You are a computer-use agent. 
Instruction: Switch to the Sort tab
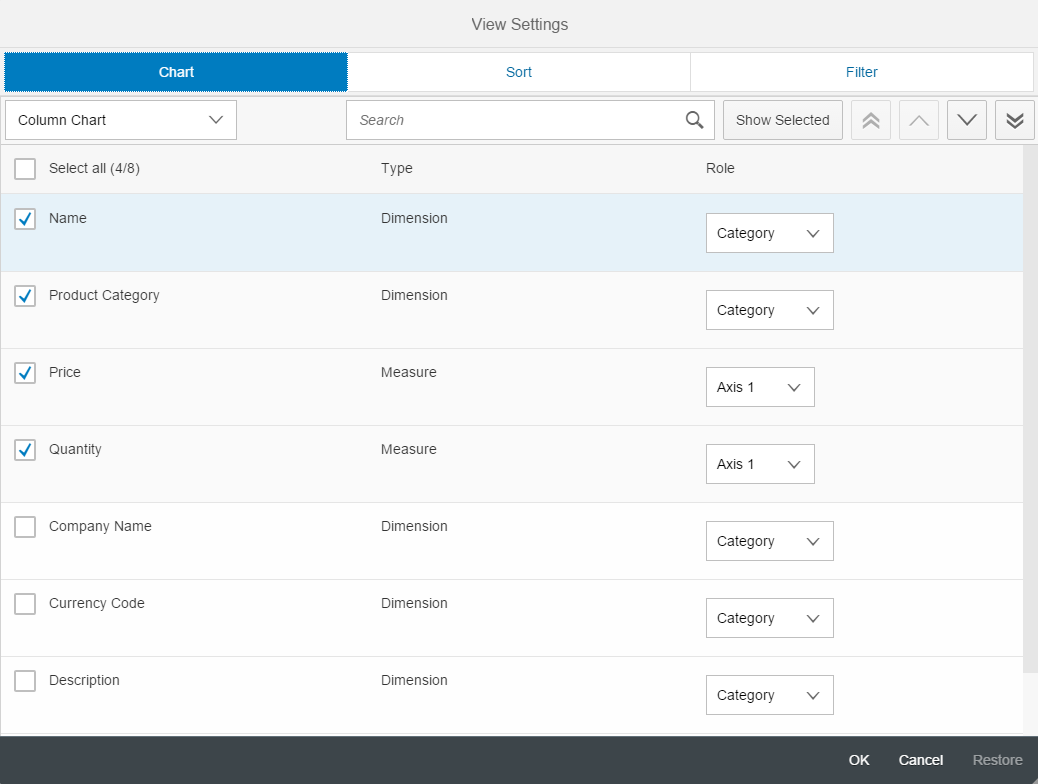[518, 72]
